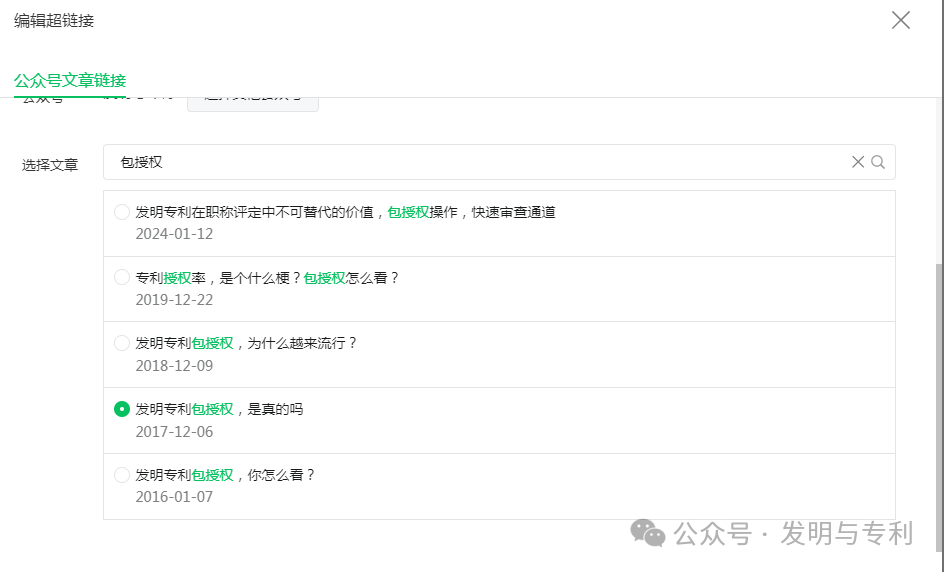Screen dimensions: 944x572
Task: Click title 发明专利包授权，你怎么看？
Action: [225, 475]
